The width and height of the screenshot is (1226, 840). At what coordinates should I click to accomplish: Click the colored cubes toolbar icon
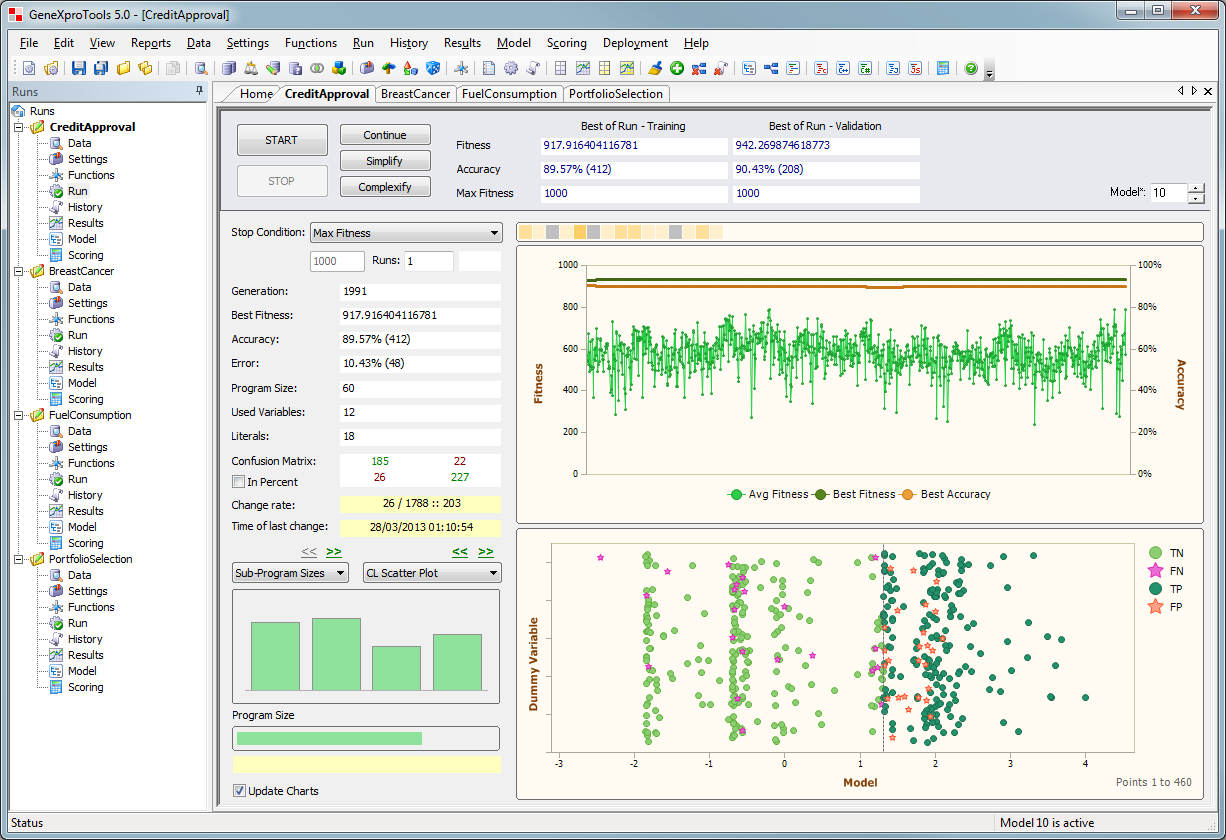click(x=339, y=68)
